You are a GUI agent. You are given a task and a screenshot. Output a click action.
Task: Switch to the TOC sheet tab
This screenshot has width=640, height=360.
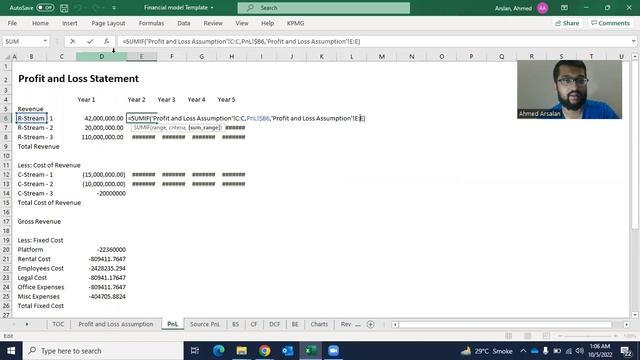[58, 324]
